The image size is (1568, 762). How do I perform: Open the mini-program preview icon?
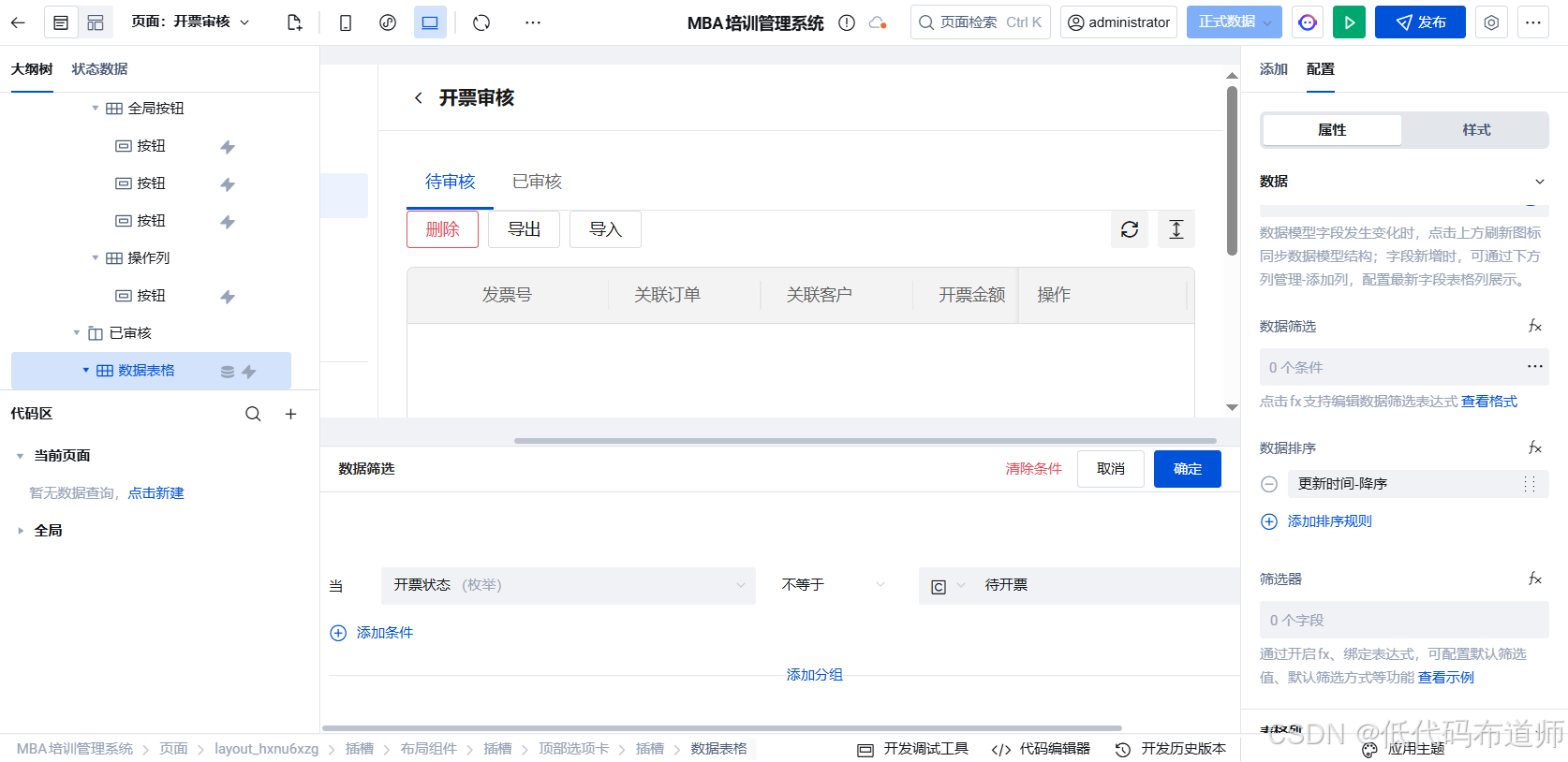(x=388, y=22)
